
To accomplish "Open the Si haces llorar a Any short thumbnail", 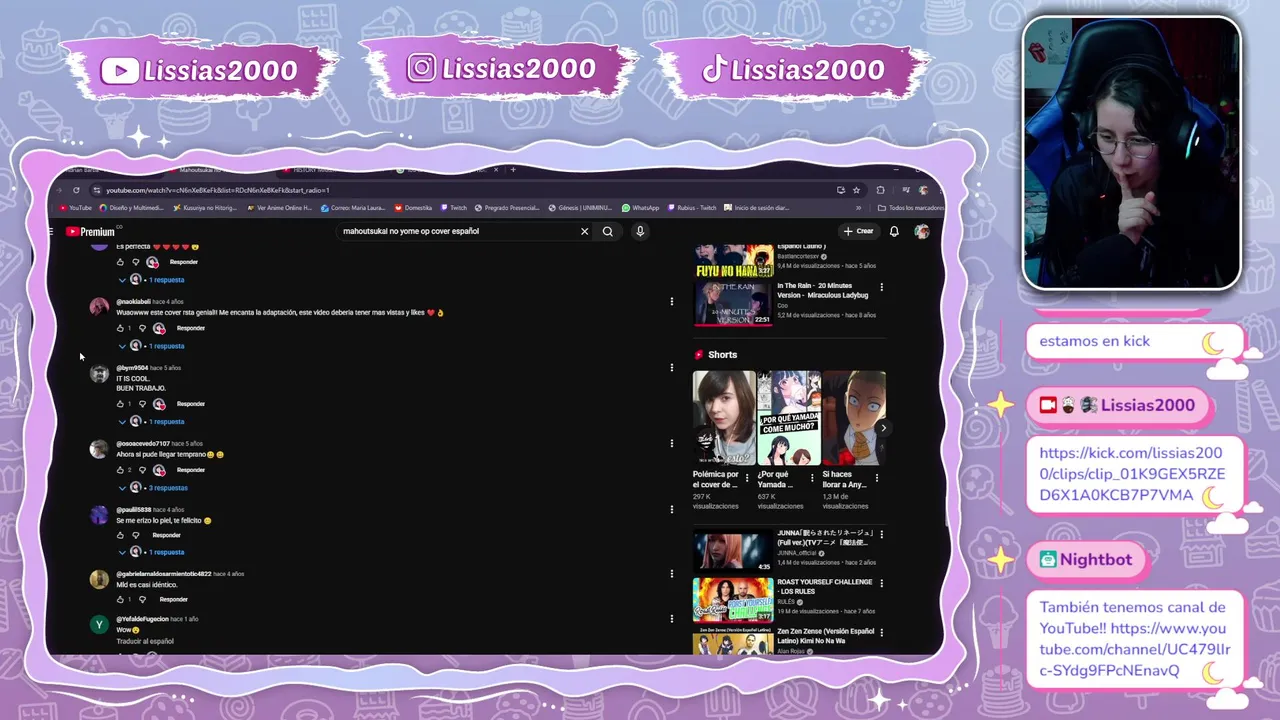I will coord(854,418).
